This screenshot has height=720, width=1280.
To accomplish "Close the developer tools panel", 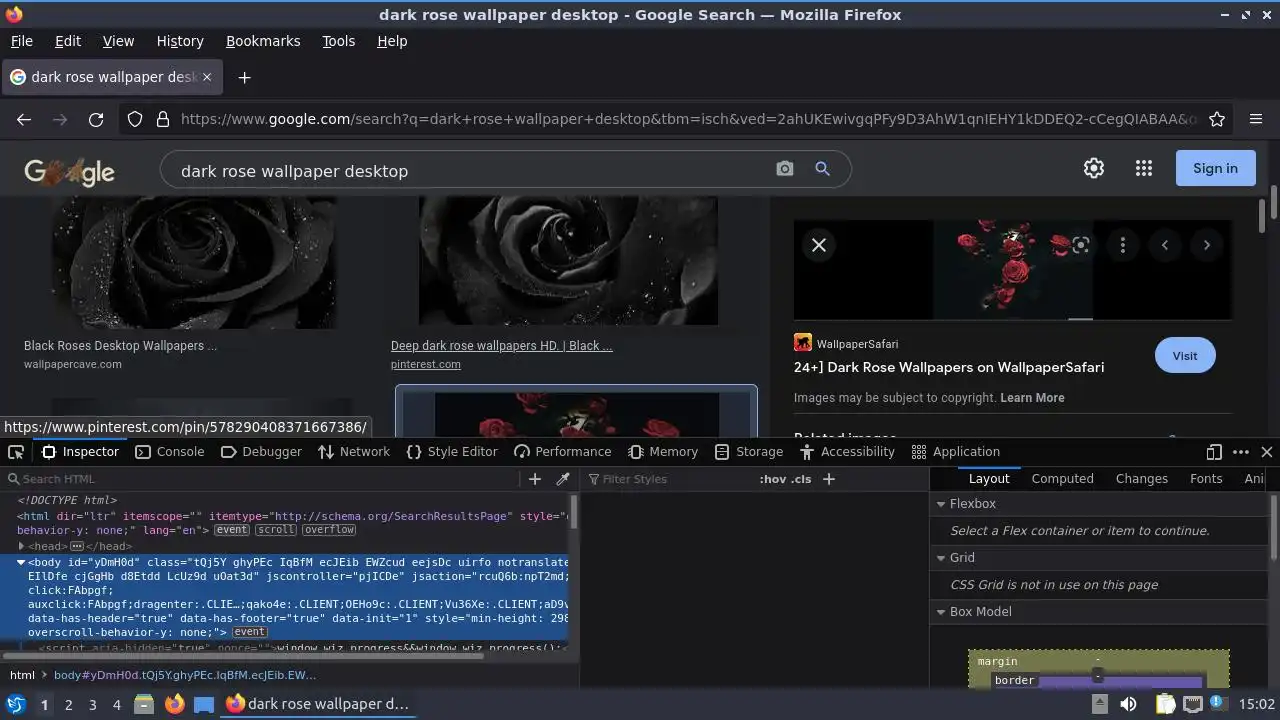I will click(x=1267, y=452).
